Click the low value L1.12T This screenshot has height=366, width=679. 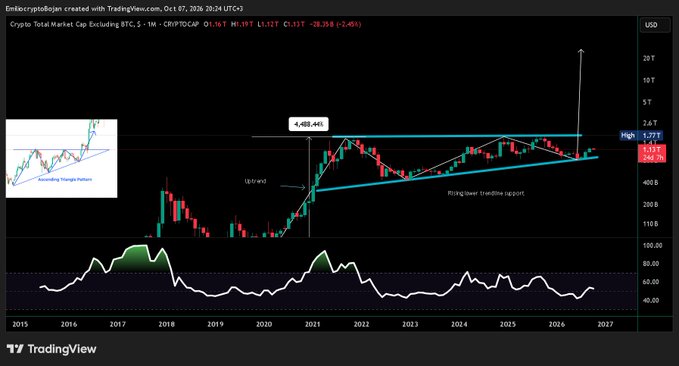[268, 24]
